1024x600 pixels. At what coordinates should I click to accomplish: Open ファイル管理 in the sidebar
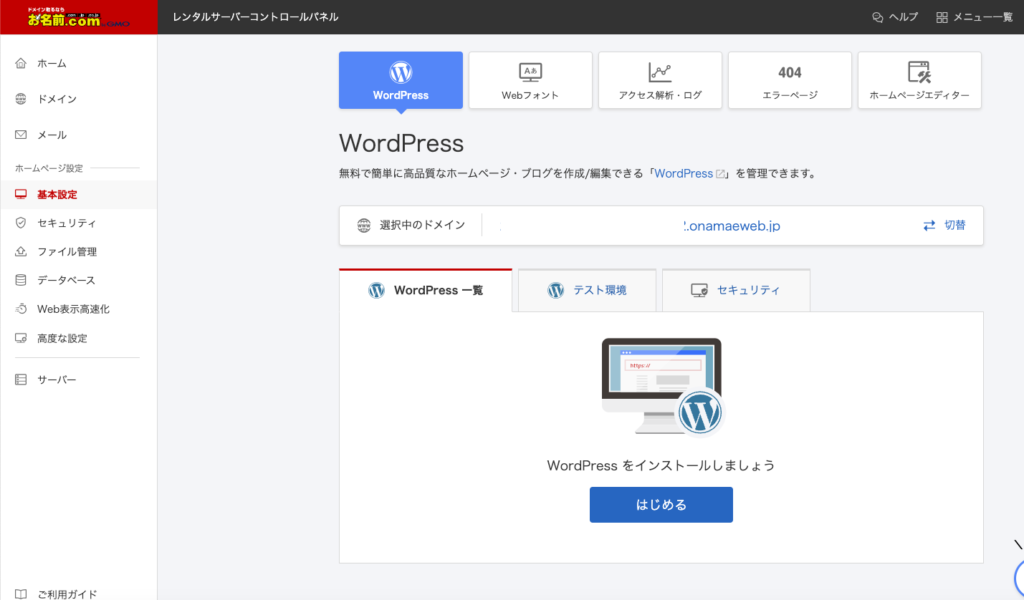coord(78,251)
